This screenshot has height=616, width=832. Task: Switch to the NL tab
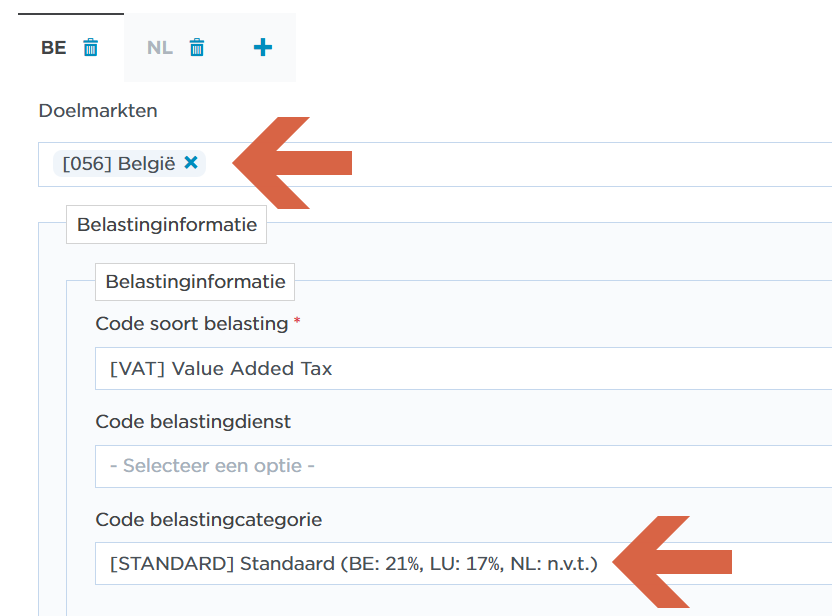(159, 48)
